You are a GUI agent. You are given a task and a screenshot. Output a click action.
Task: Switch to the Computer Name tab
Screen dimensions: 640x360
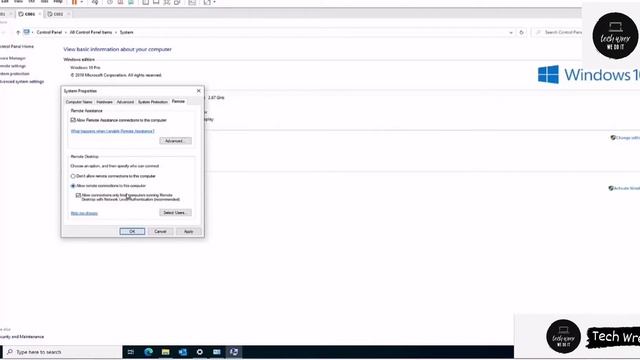click(79, 102)
